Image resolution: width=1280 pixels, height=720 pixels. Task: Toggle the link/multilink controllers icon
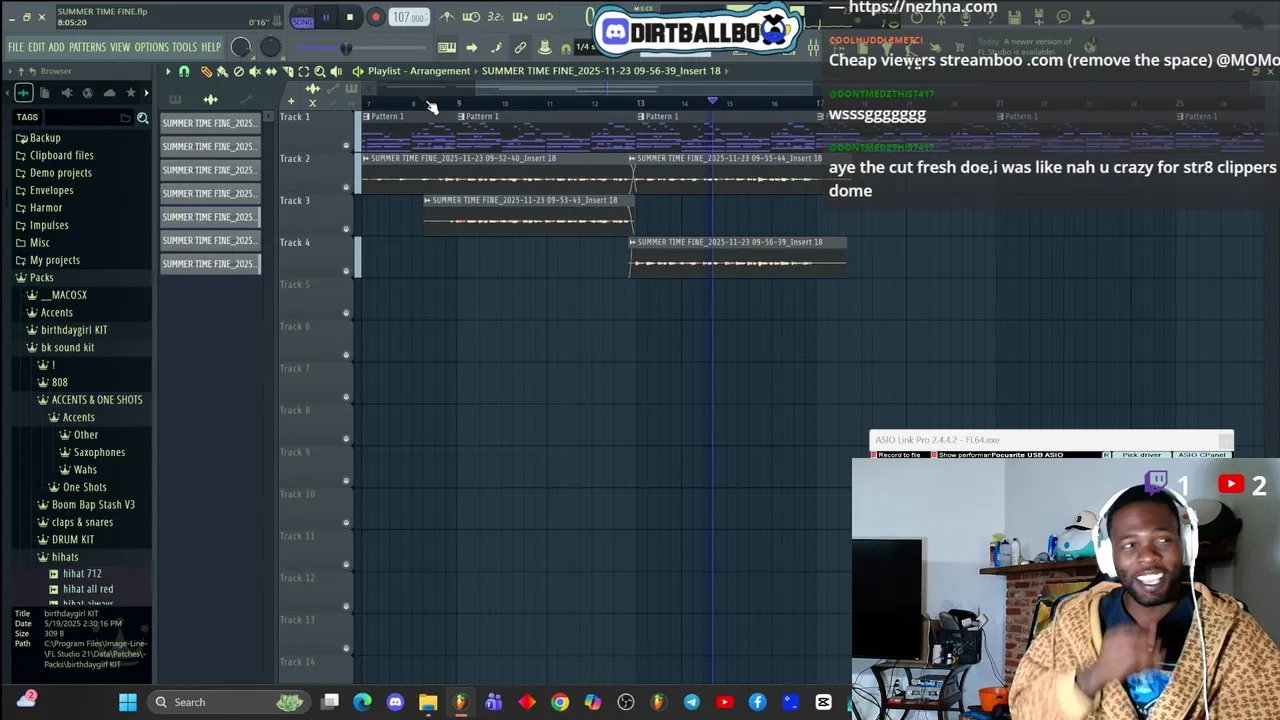(x=520, y=47)
